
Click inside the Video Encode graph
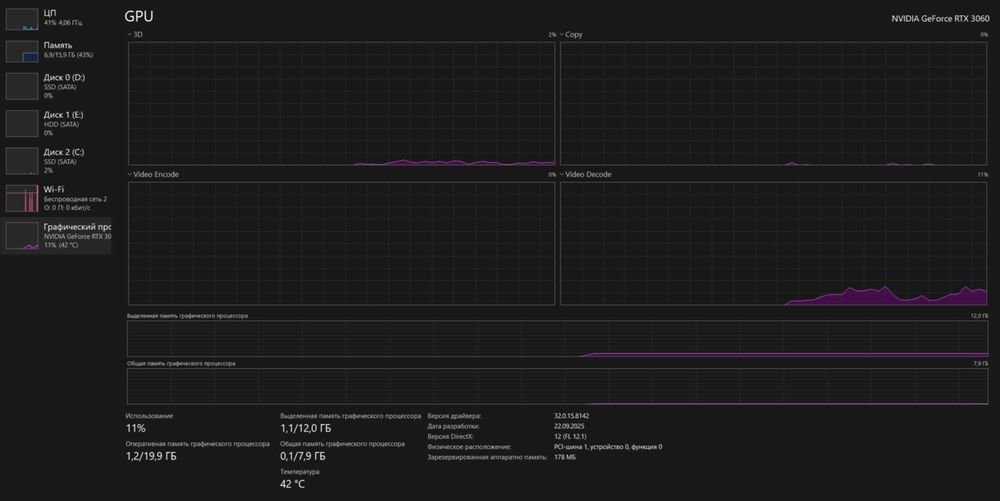[x=342, y=243]
